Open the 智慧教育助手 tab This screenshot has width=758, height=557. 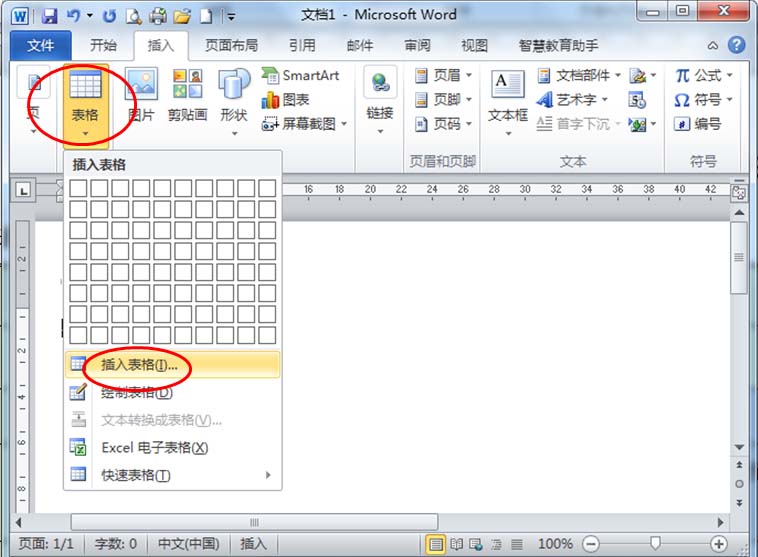(558, 45)
